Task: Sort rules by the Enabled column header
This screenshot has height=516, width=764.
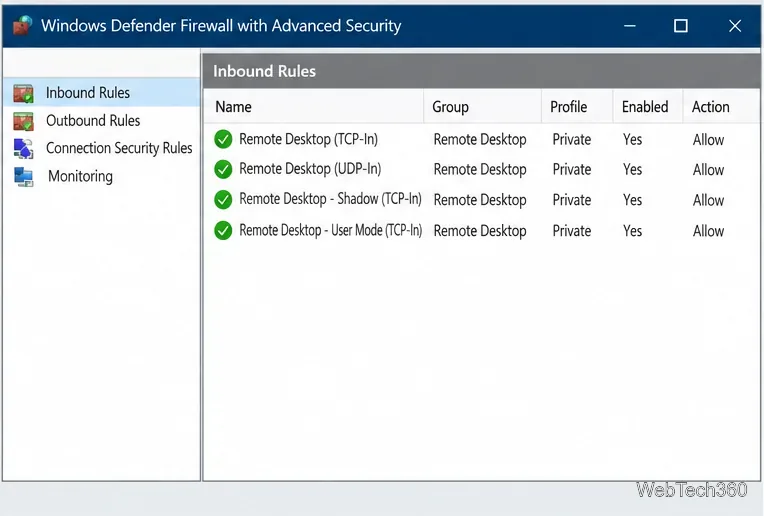Action: pyautogui.click(x=648, y=107)
